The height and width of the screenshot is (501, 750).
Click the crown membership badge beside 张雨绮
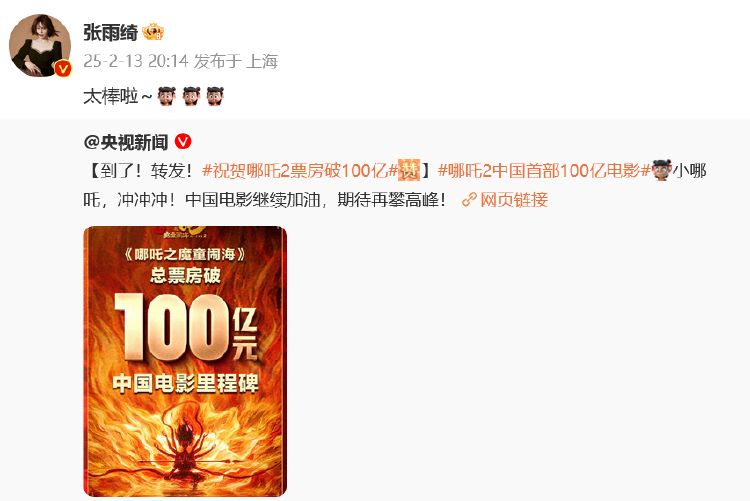[x=153, y=32]
